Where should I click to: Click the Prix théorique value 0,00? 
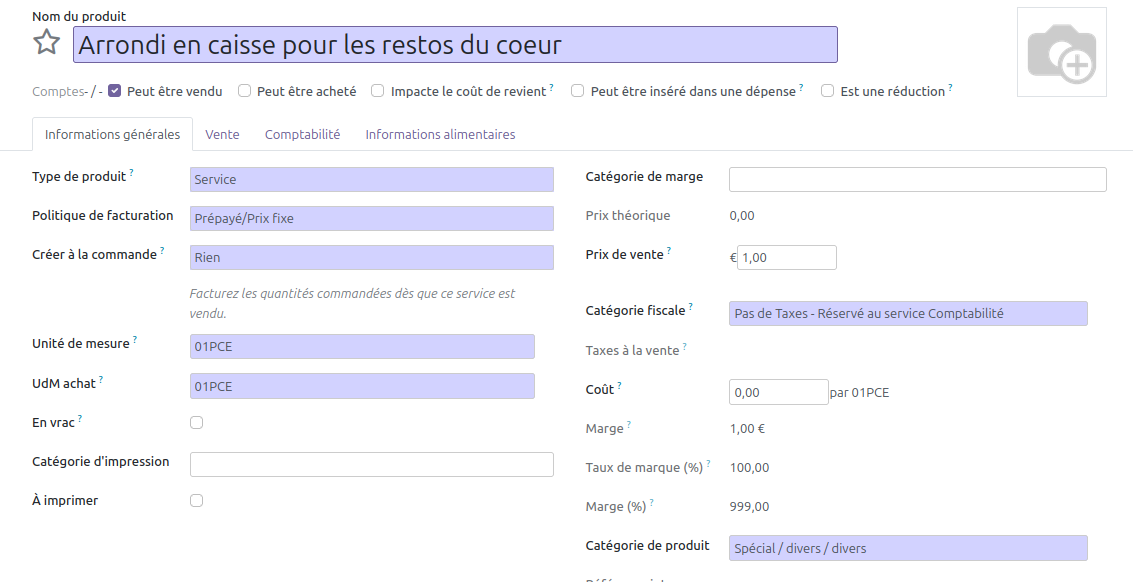[x=742, y=215]
